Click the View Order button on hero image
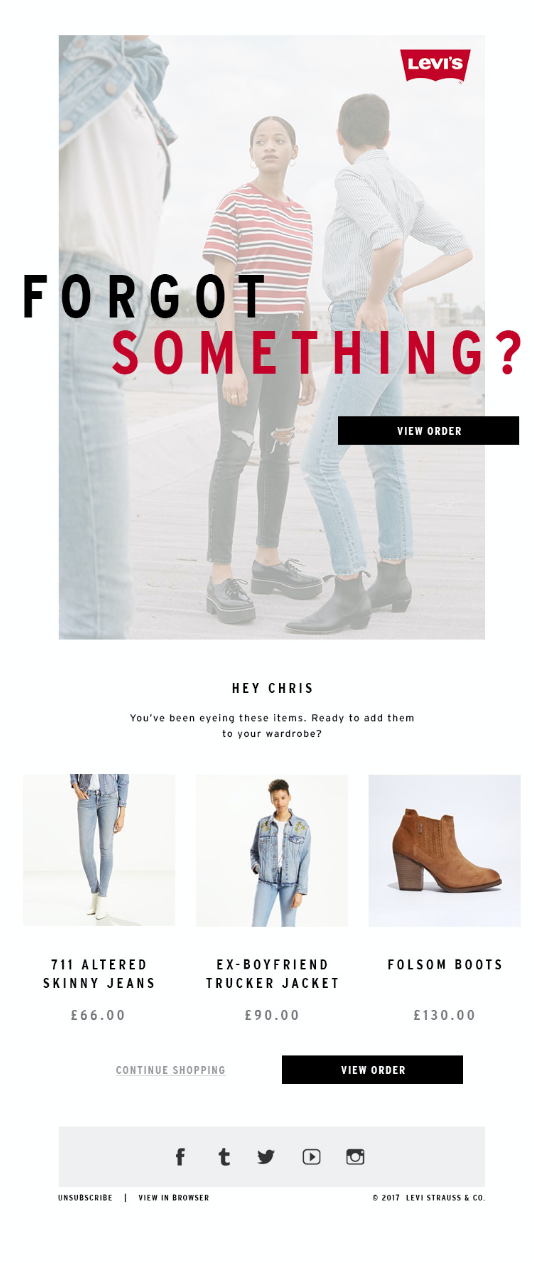535x1263 pixels. (x=428, y=431)
